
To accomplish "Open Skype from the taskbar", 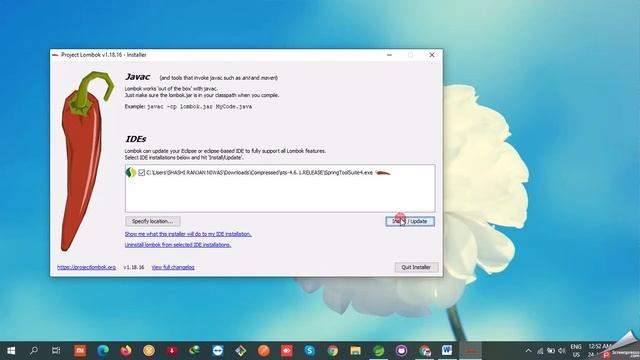I will pyautogui.click(x=310, y=351).
